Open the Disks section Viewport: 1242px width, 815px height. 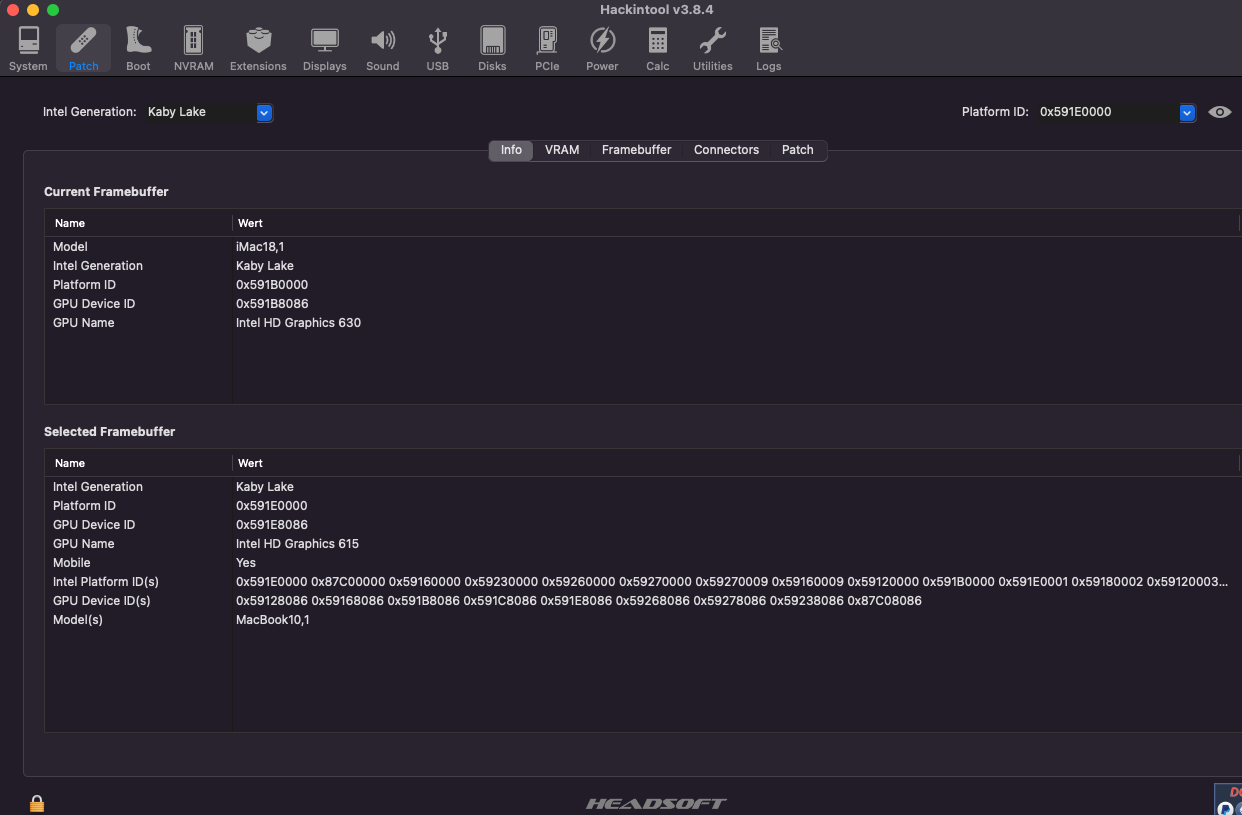point(492,49)
